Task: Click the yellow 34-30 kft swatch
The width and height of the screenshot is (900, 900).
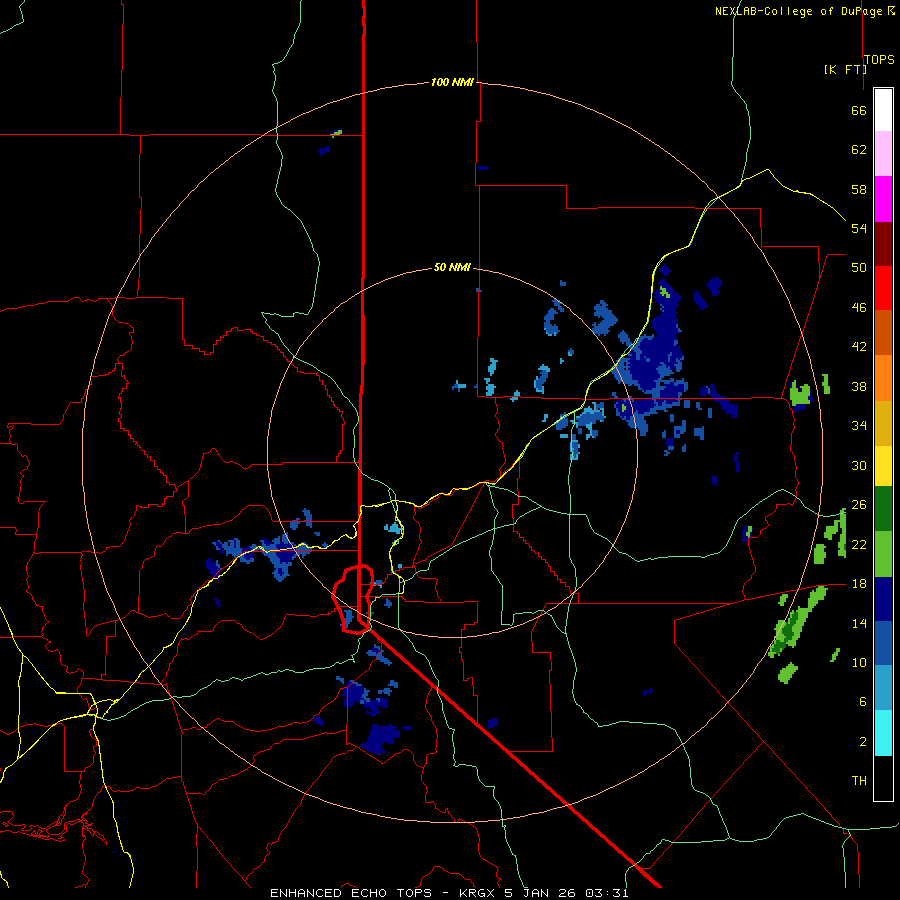Action: coord(883,465)
